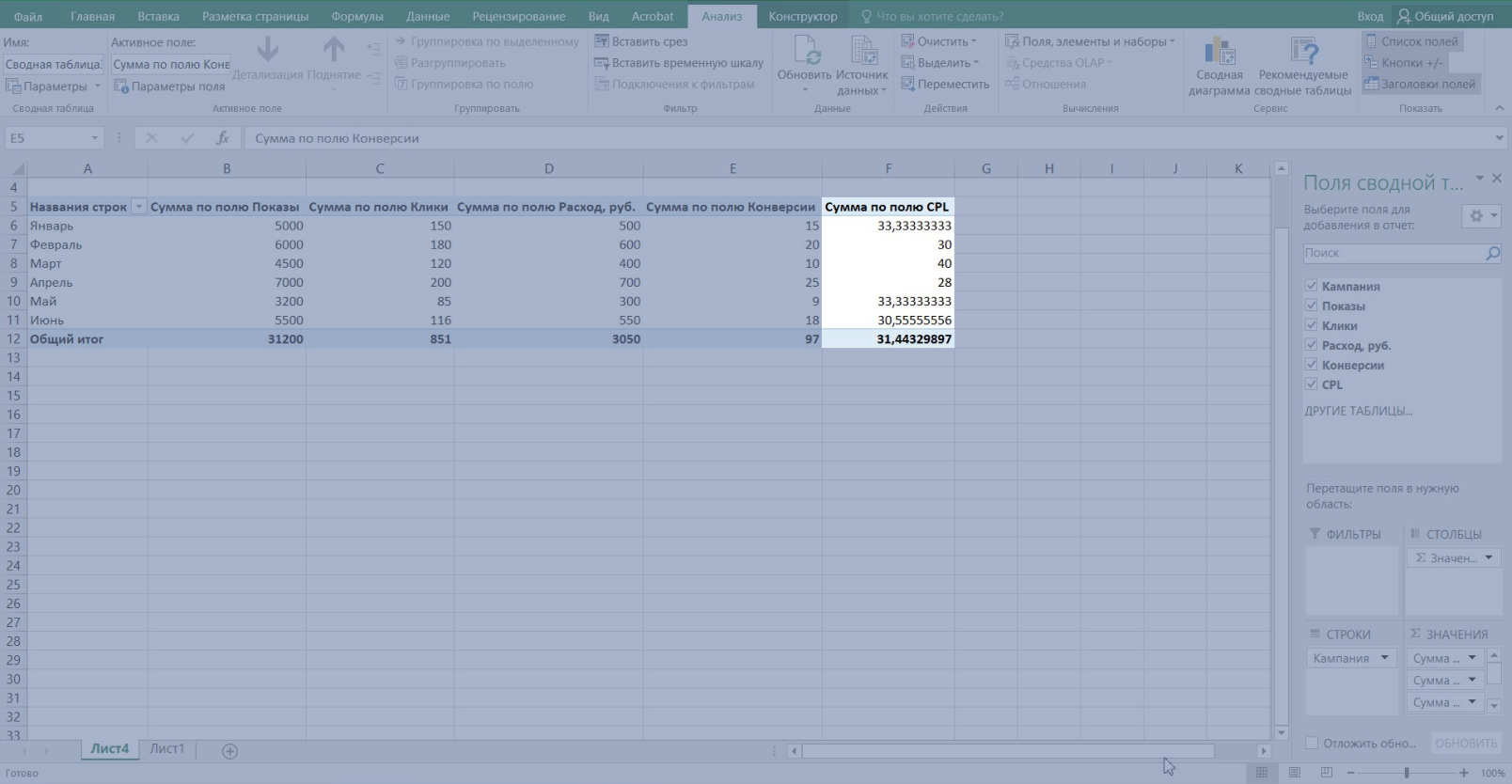Click the horizontal scrollbar thumb
1512x784 pixels.
[x=1007, y=751]
